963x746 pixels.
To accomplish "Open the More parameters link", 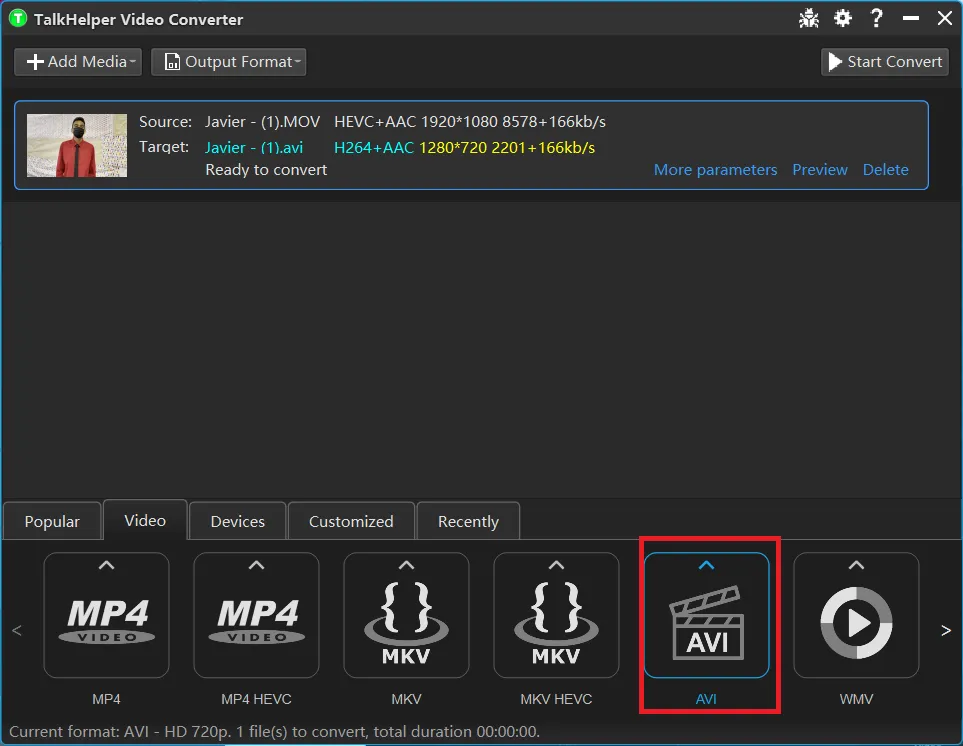I will pos(715,170).
